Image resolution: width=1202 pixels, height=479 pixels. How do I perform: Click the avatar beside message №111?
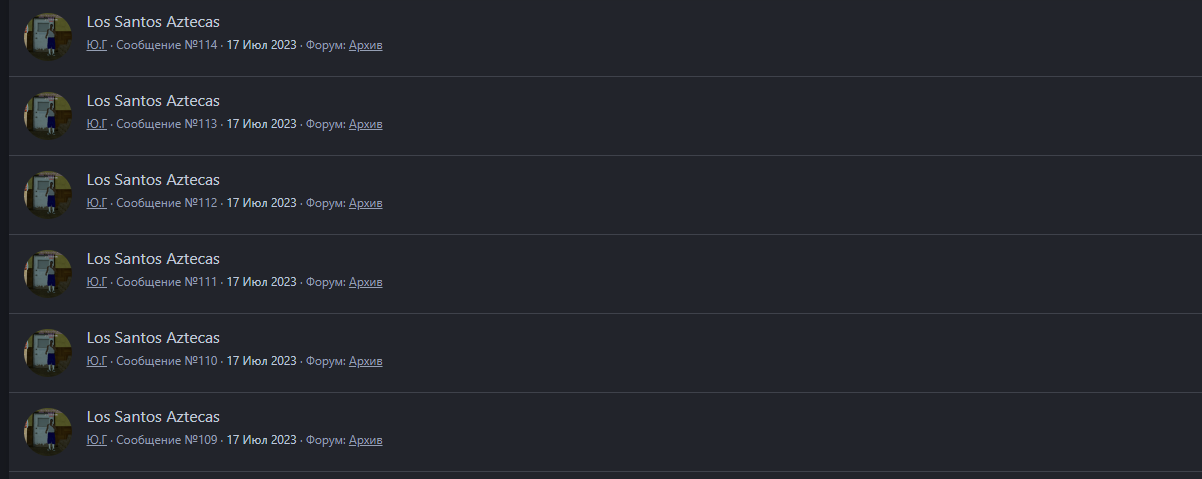[x=48, y=274]
